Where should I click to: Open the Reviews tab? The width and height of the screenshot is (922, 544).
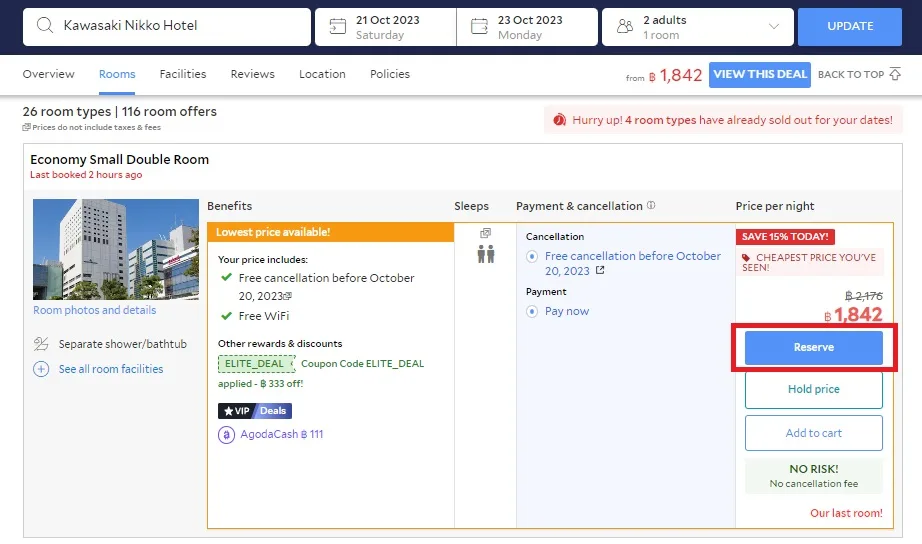pyautogui.click(x=252, y=74)
